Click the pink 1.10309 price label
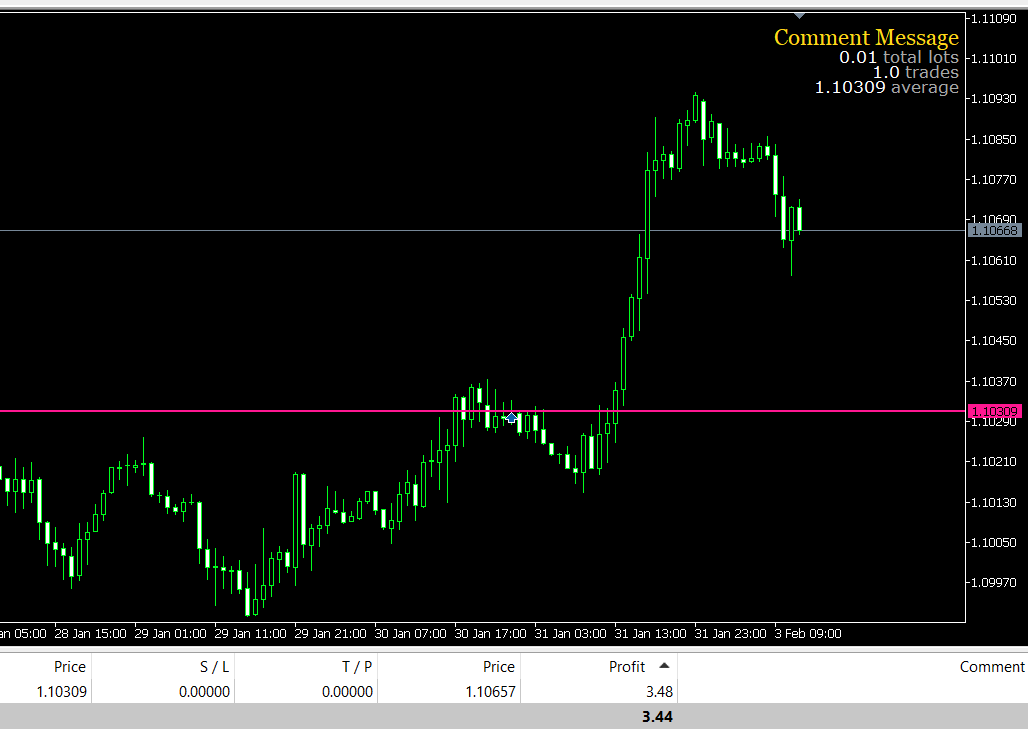Screen dimensions: 1028x743 point(994,411)
